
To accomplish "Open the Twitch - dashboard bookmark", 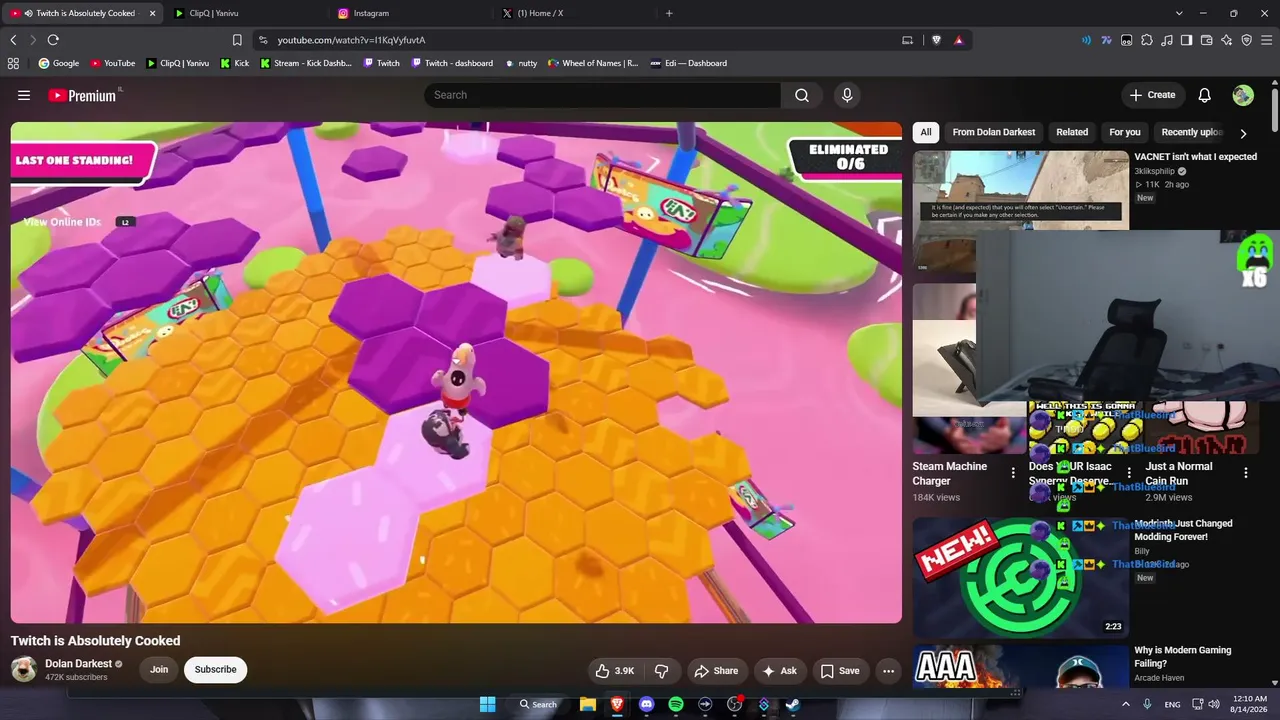I will point(452,63).
